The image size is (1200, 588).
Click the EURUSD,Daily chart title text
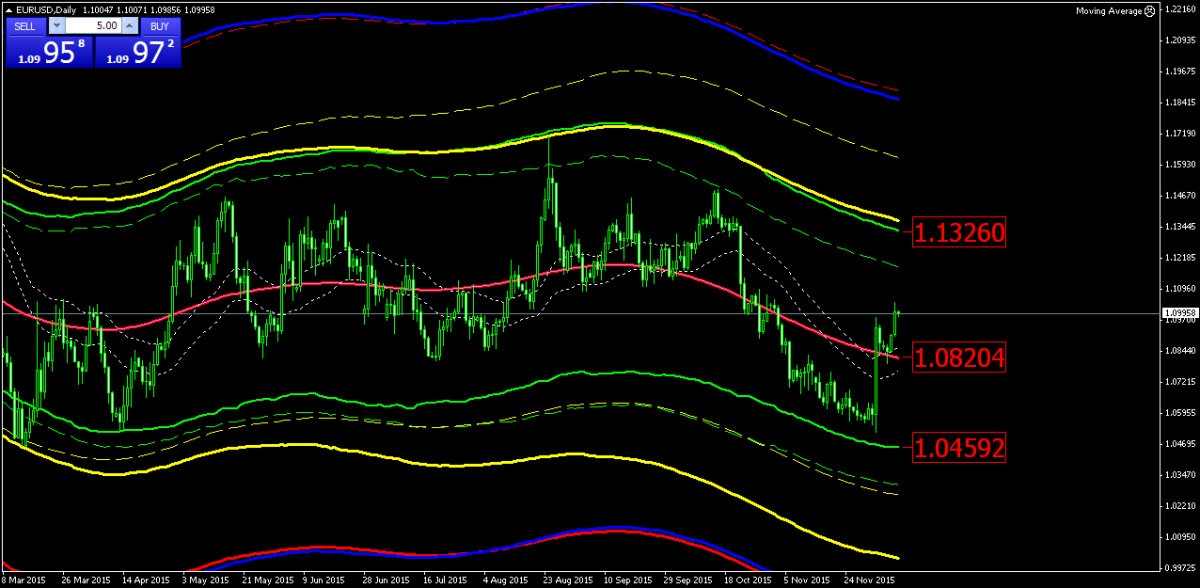[45, 10]
